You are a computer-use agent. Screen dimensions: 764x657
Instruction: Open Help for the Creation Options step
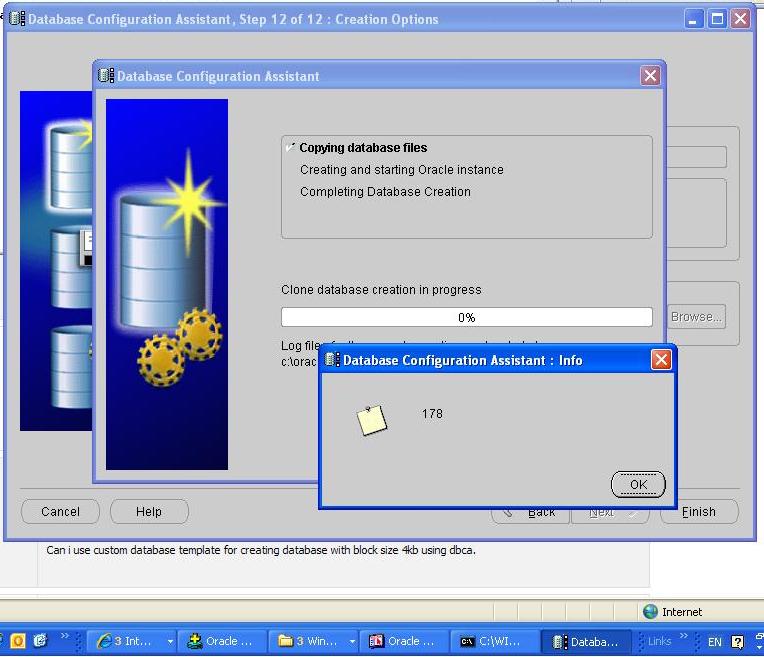(x=149, y=511)
